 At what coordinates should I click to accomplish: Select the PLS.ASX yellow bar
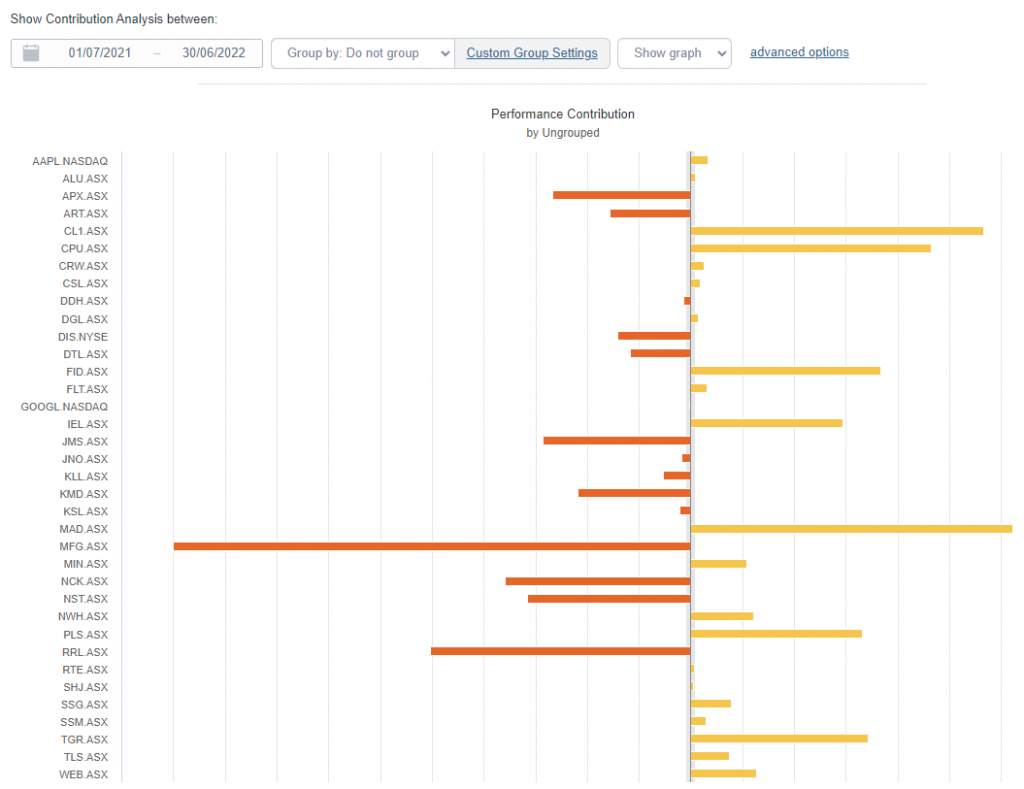[x=776, y=634]
